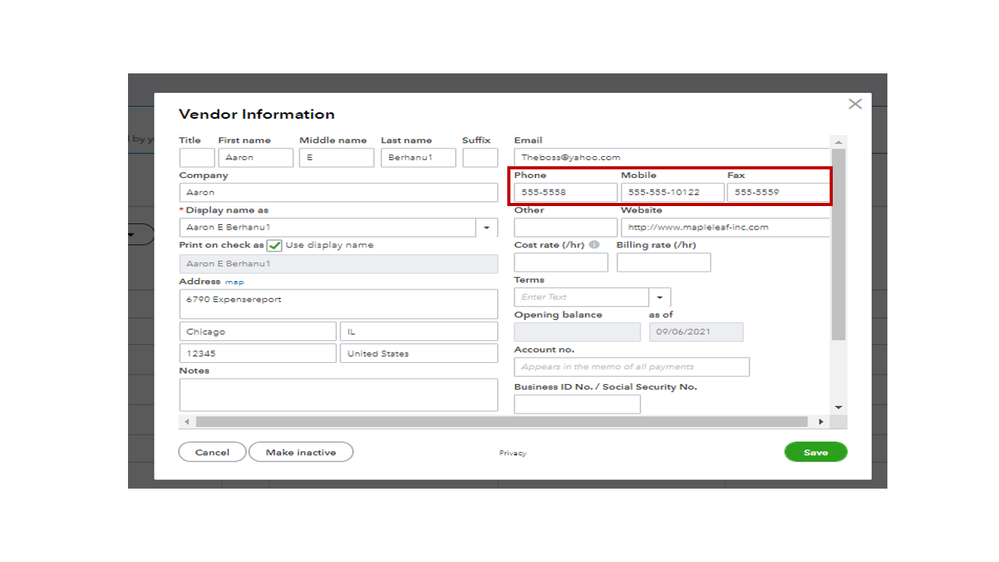Screen dimensions: 999x562
Task: Expand the Terms dropdown arrow
Action: tap(659, 298)
